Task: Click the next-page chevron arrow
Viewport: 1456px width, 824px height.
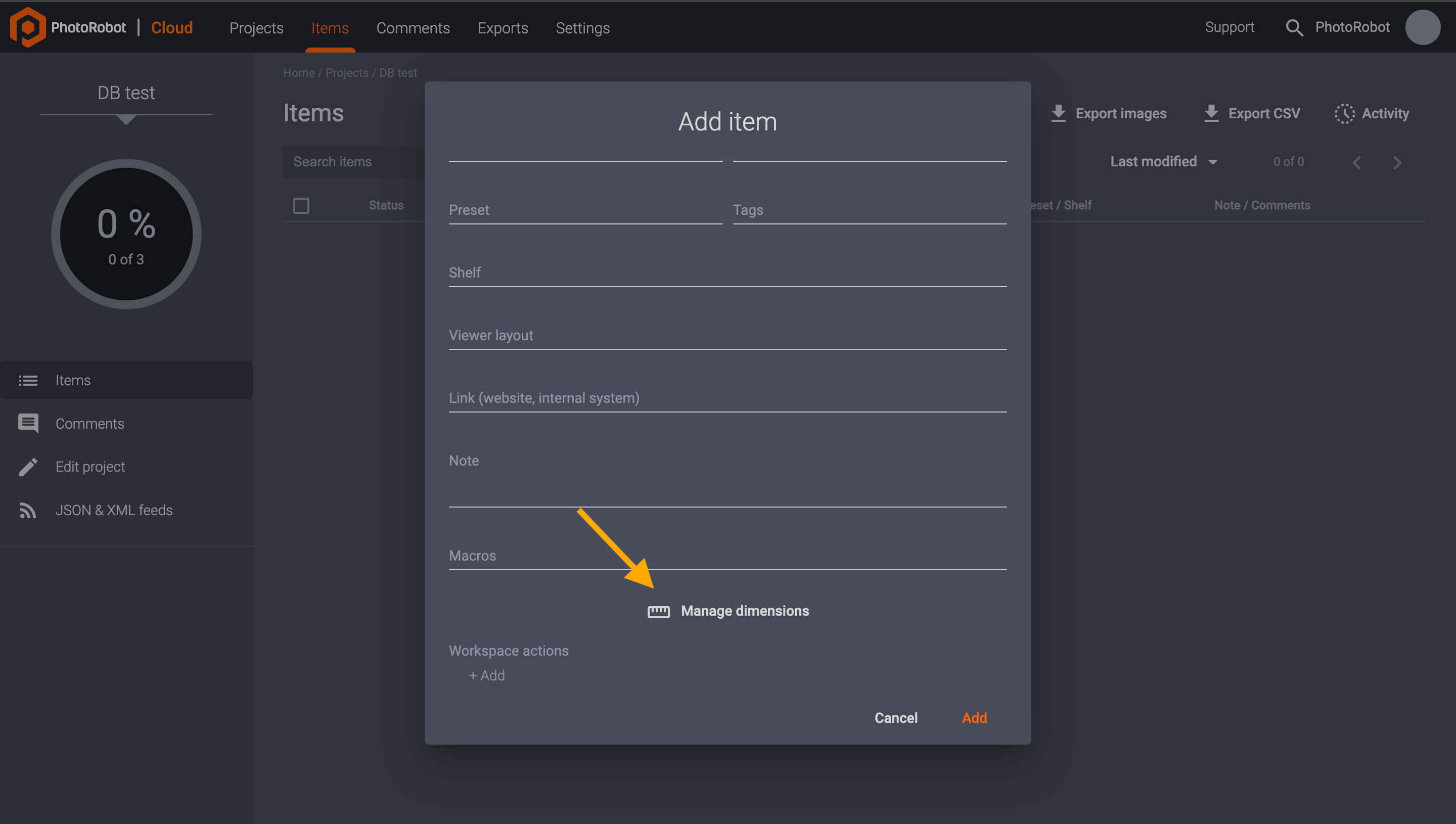Action: (1397, 162)
